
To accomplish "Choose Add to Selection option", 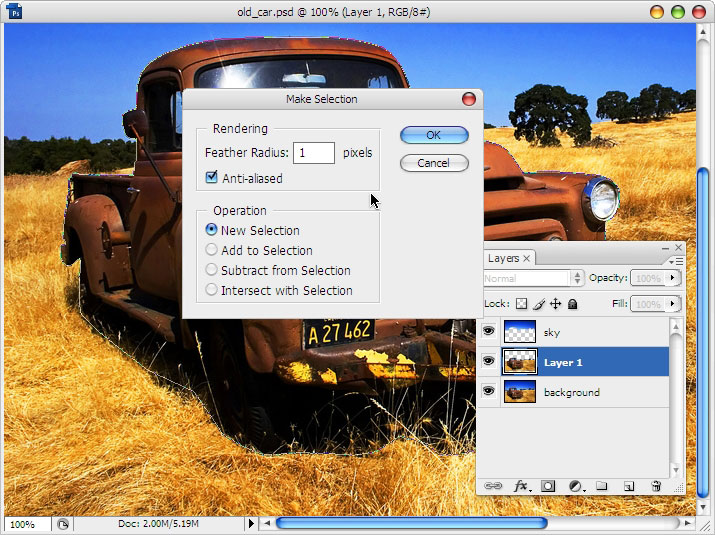I will click(211, 249).
